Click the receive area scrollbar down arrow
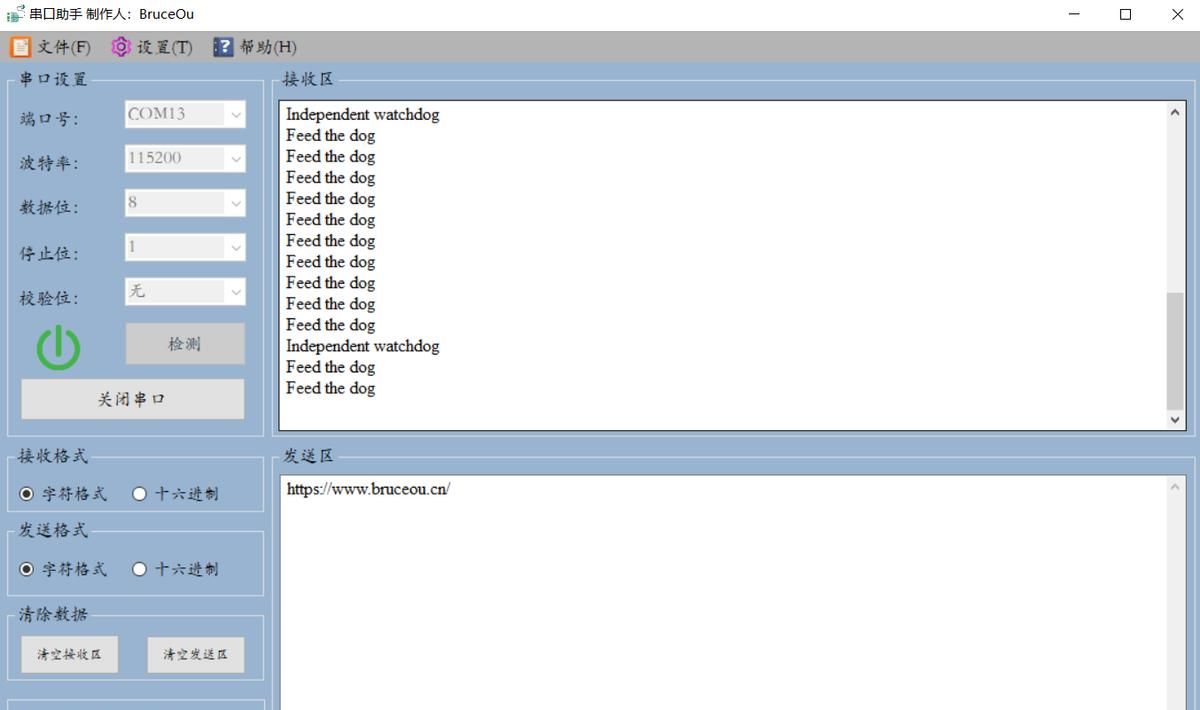Image resolution: width=1200 pixels, height=710 pixels. pos(1175,421)
